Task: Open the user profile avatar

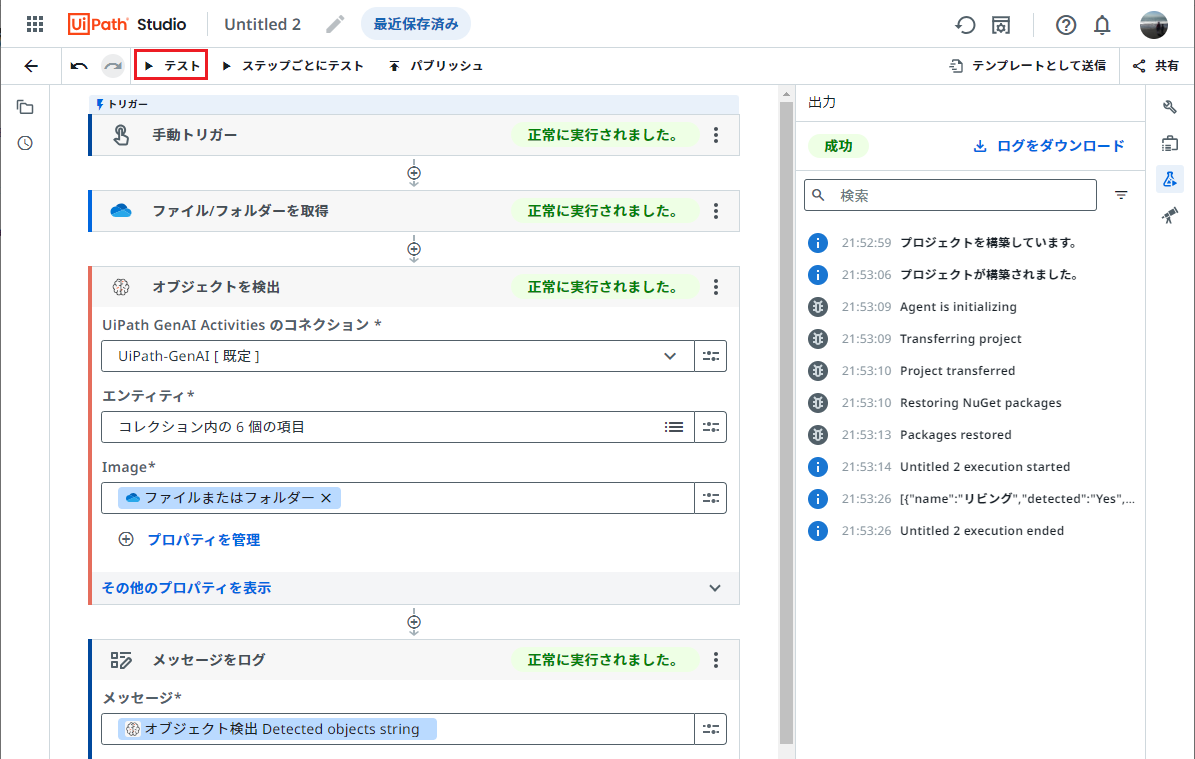Action: [1153, 24]
